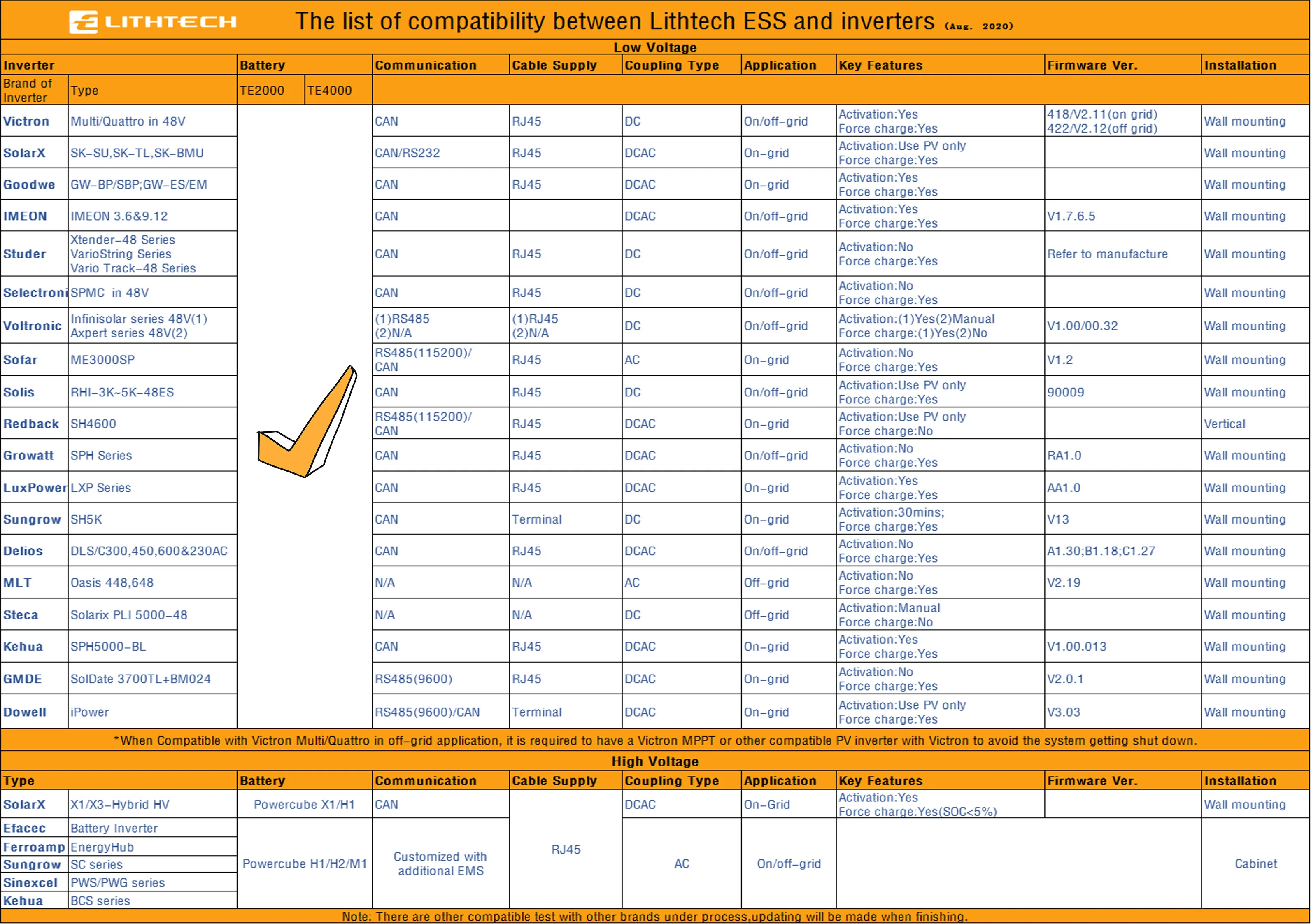Click firmware 'V2.0.1' for GMDE

(x=1122, y=678)
